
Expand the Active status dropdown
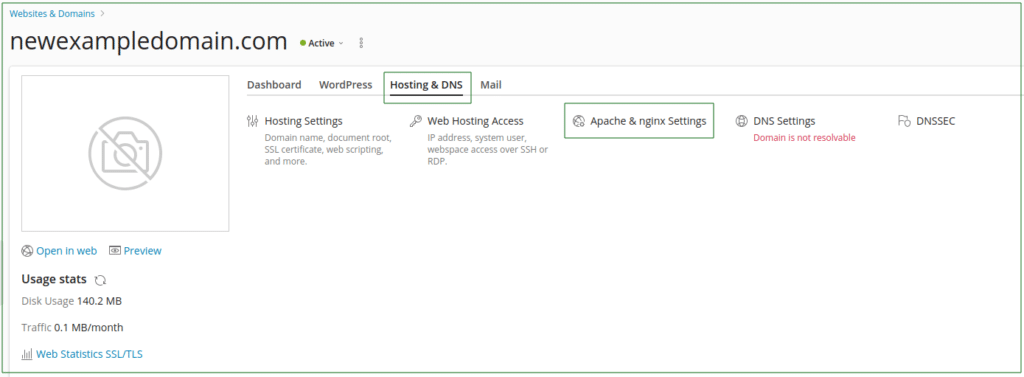(x=322, y=43)
